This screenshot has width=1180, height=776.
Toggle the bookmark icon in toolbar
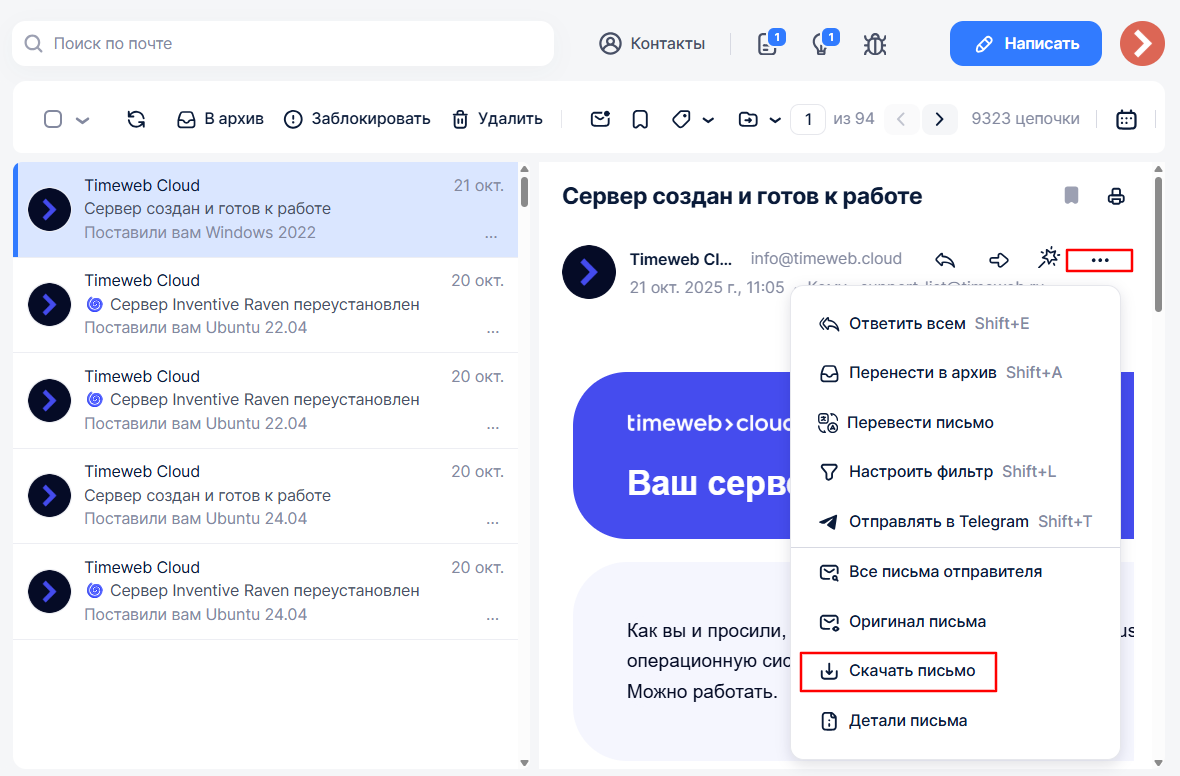[x=640, y=119]
